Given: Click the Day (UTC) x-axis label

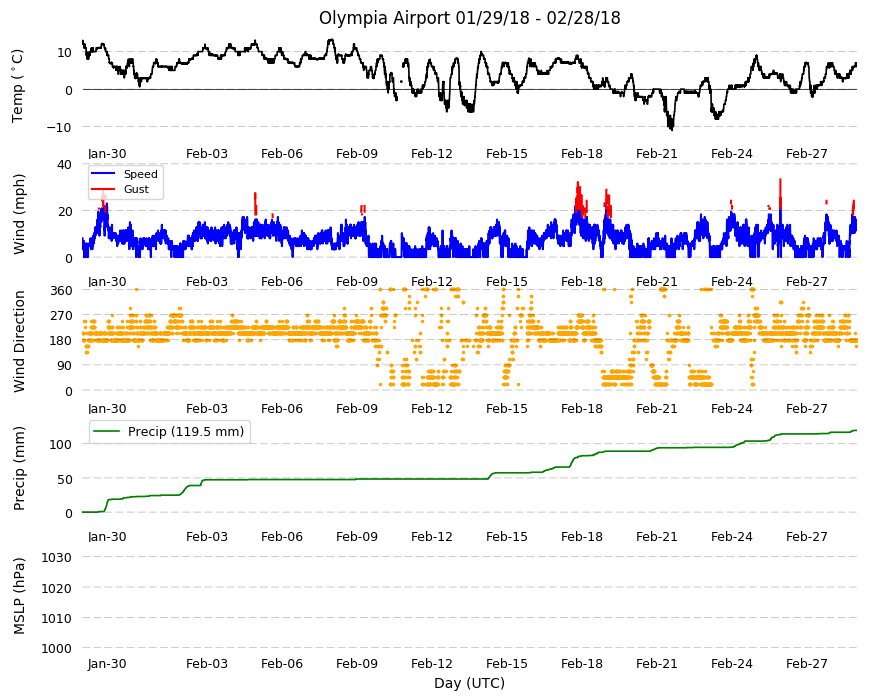Looking at the screenshot, I should click(x=469, y=683).
